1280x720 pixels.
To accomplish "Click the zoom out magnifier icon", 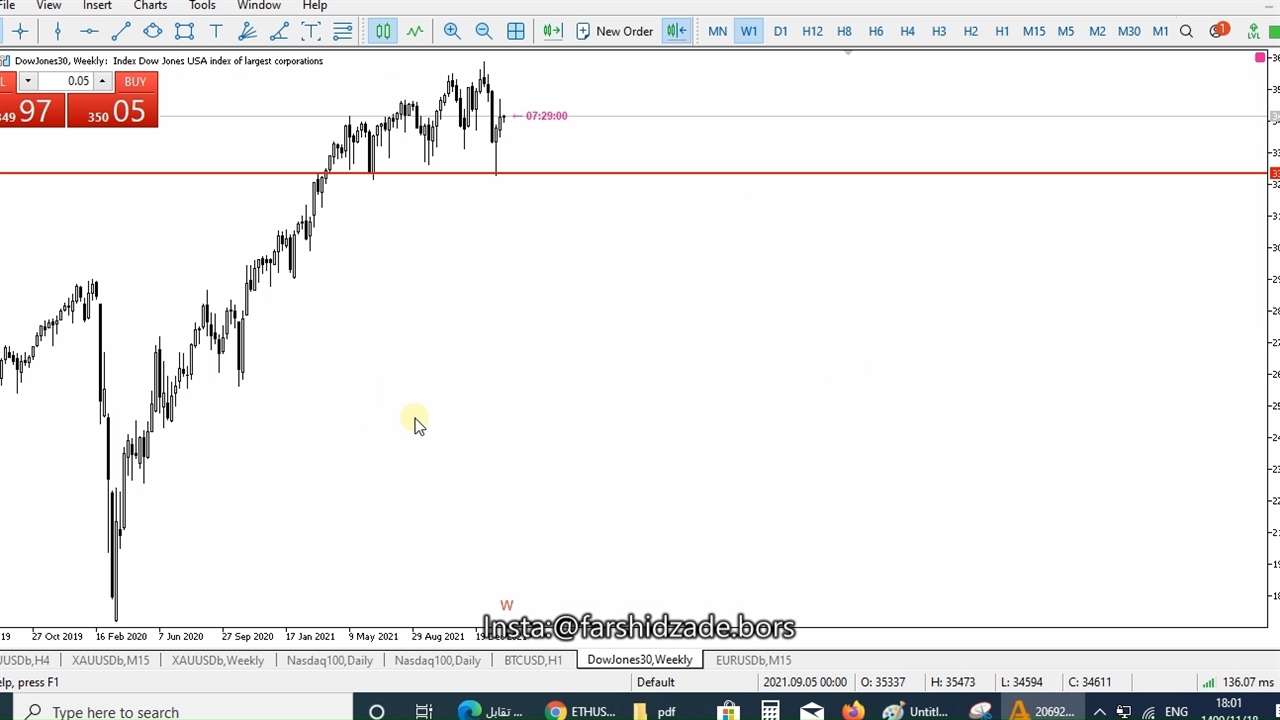I will (x=484, y=31).
